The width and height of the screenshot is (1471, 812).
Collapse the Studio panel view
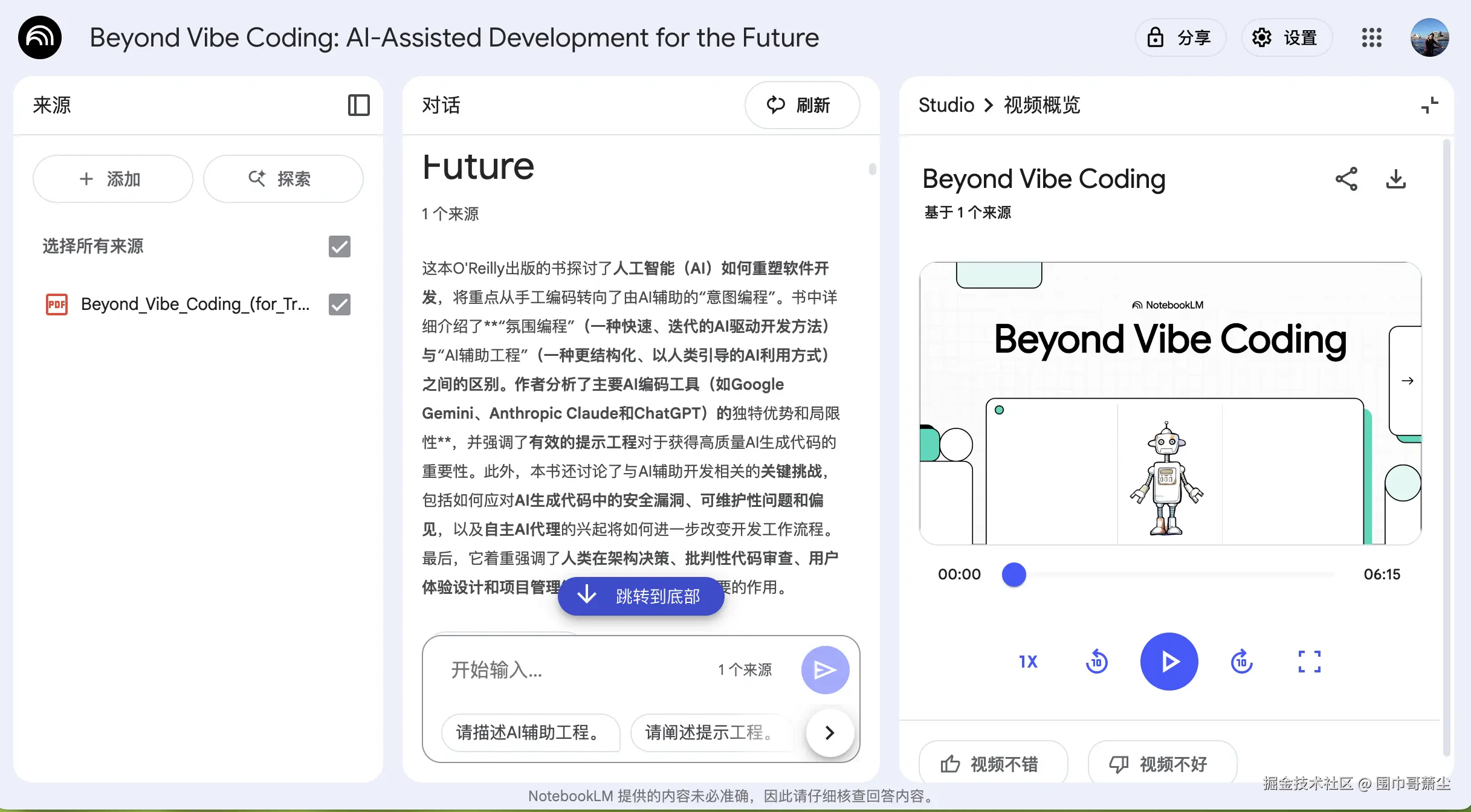[1430, 105]
